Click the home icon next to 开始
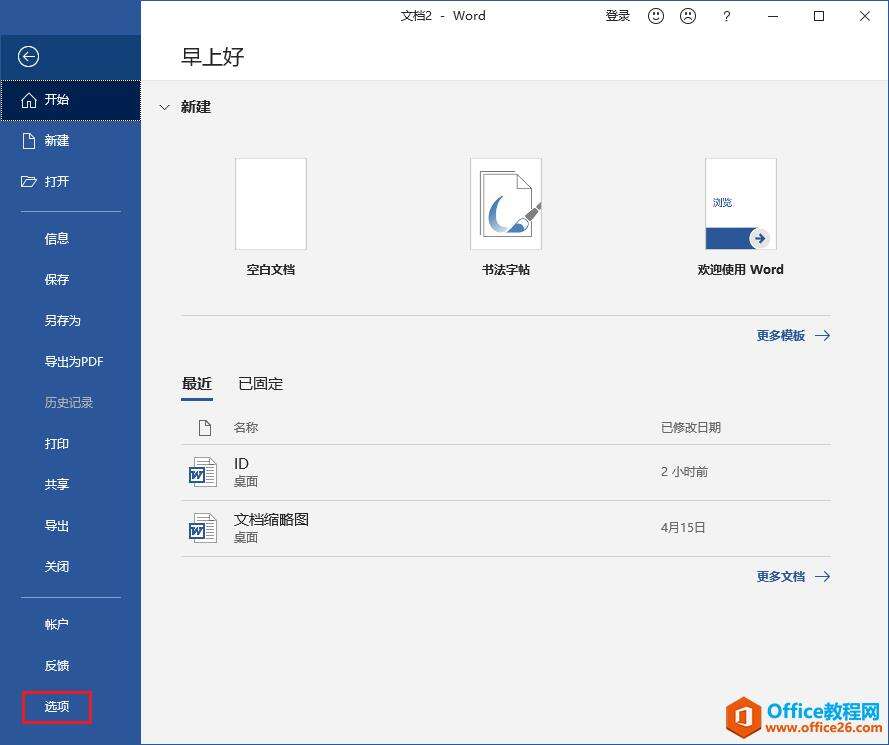889x745 pixels. pyautogui.click(x=28, y=100)
